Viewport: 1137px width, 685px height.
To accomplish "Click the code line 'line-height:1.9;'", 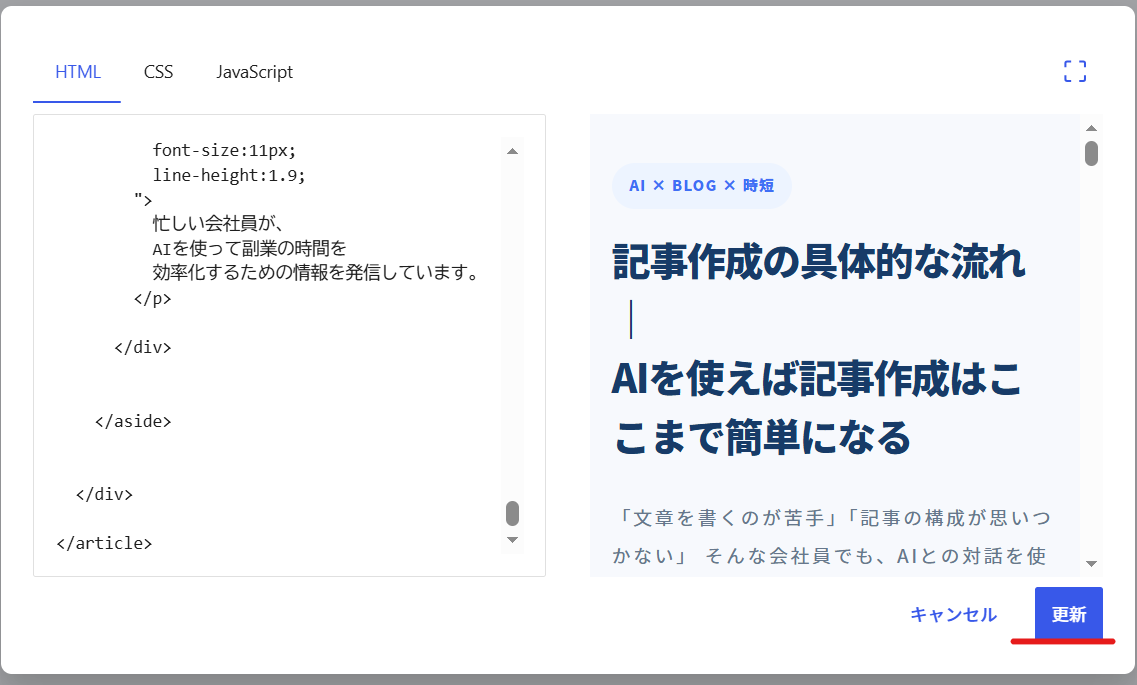I will (x=229, y=175).
